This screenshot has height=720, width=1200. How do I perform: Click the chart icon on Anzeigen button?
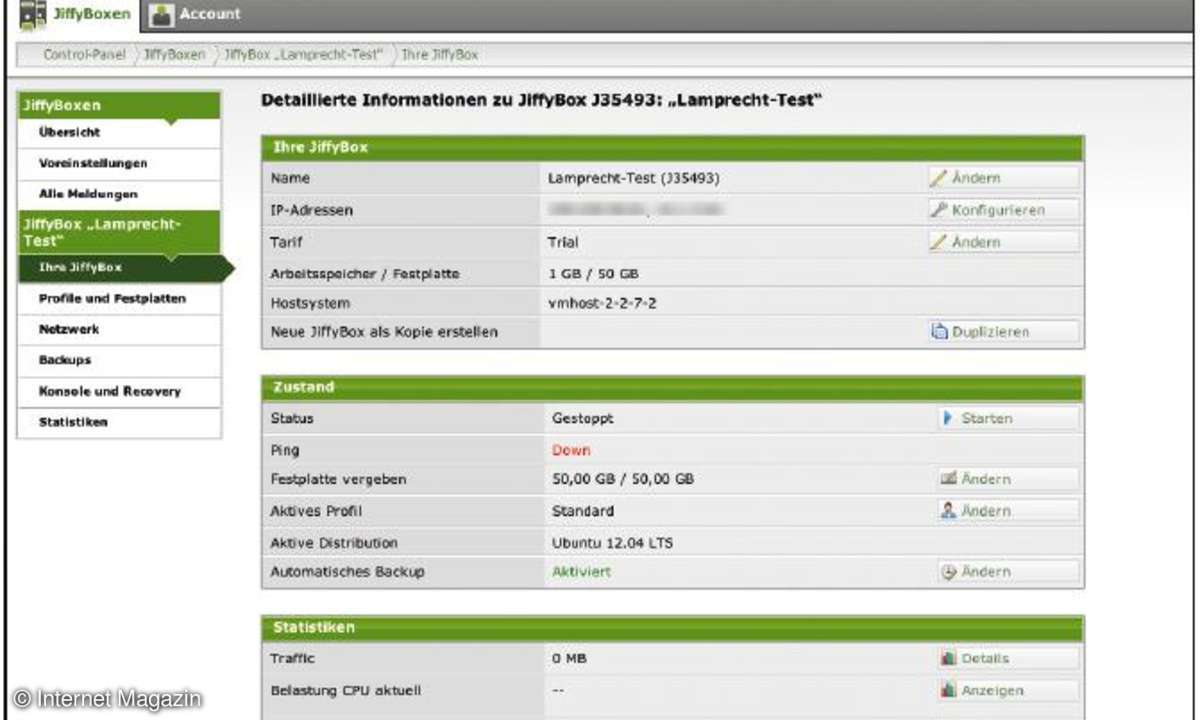coord(948,691)
